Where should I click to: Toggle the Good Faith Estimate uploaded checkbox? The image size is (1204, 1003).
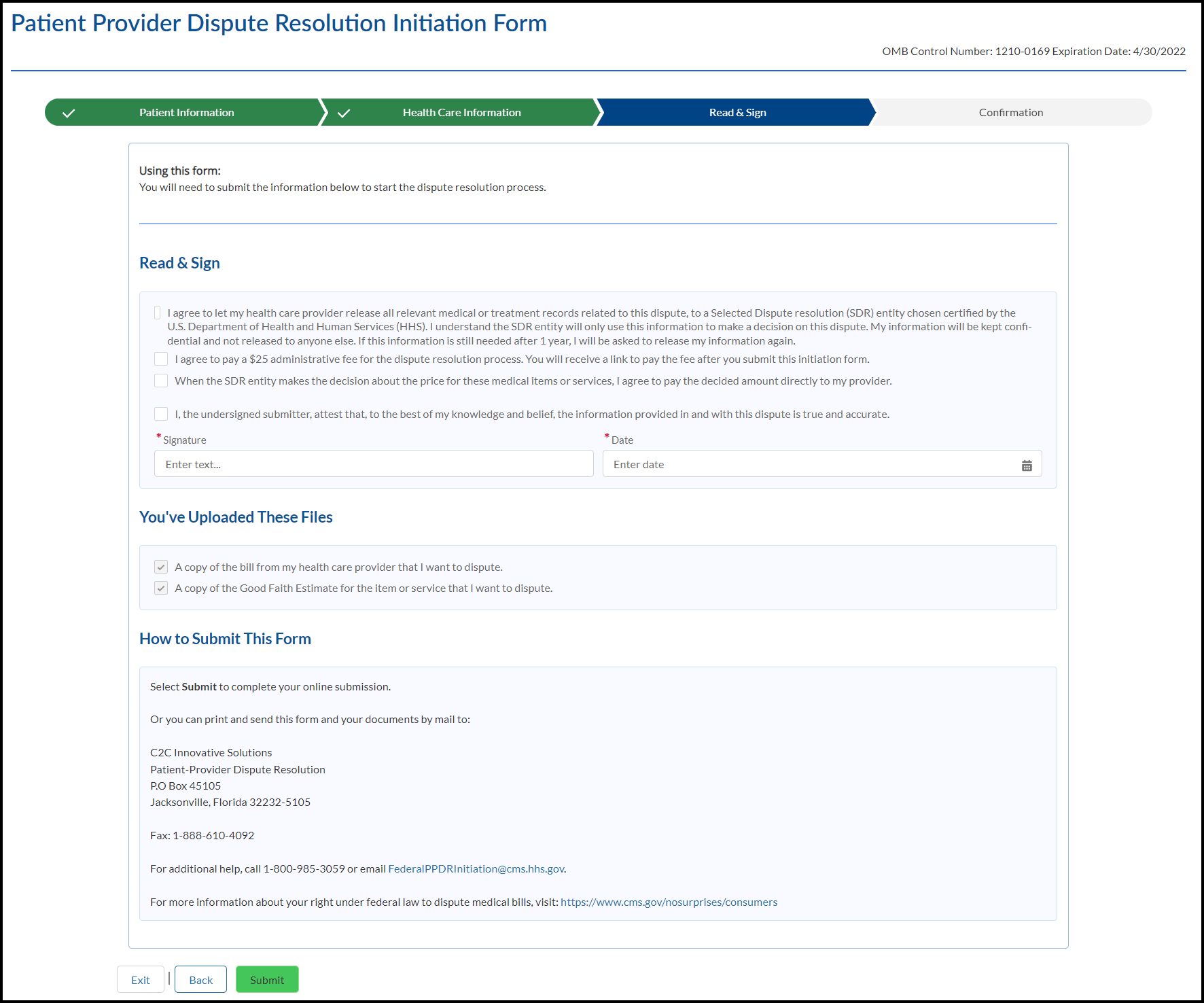pos(161,588)
